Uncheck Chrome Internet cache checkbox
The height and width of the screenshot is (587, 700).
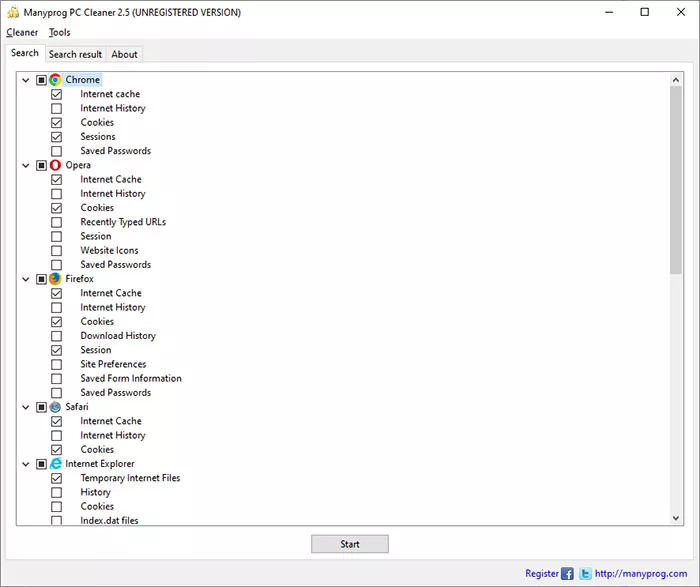(x=56, y=94)
